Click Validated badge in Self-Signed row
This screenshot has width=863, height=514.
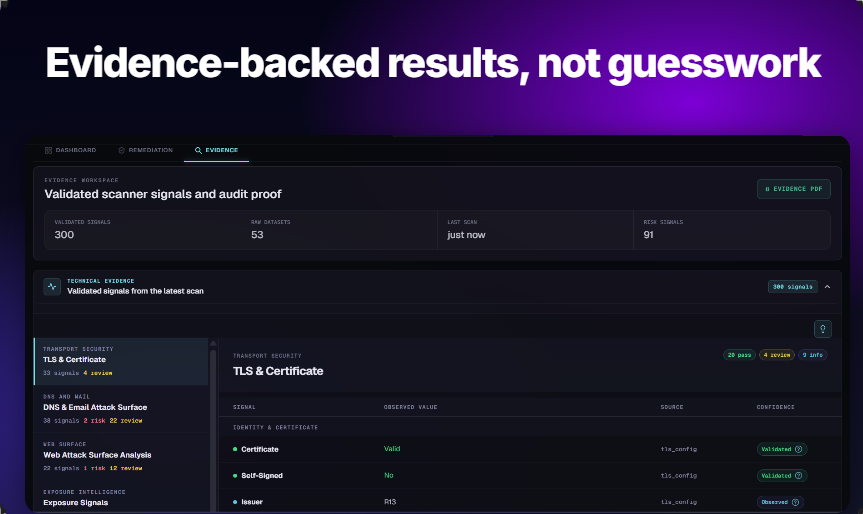[782, 475]
